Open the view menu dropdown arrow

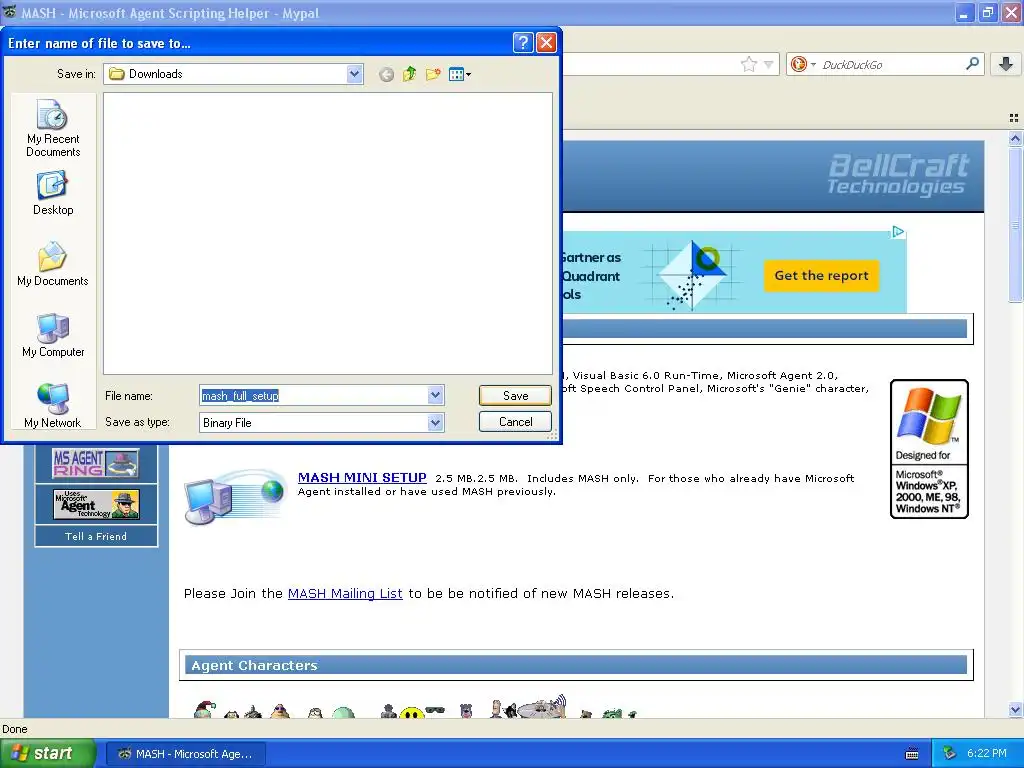tap(468, 74)
